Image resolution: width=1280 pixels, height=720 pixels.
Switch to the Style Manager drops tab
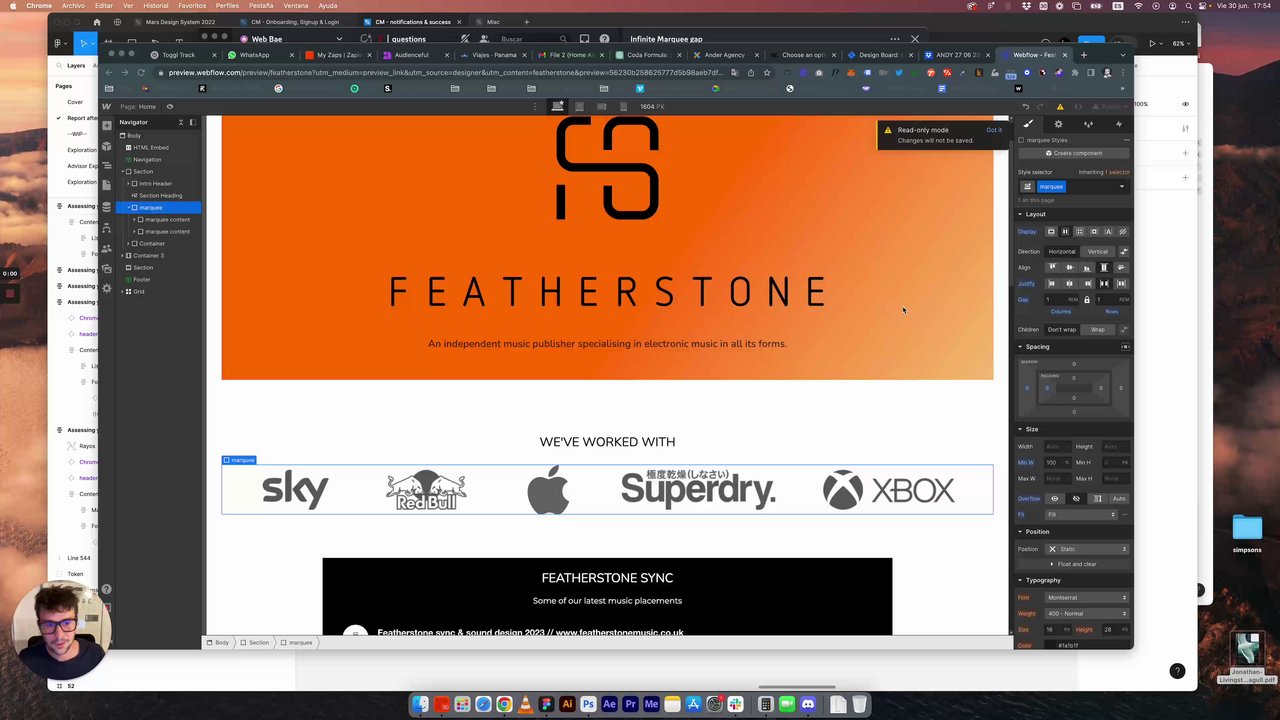point(1088,124)
